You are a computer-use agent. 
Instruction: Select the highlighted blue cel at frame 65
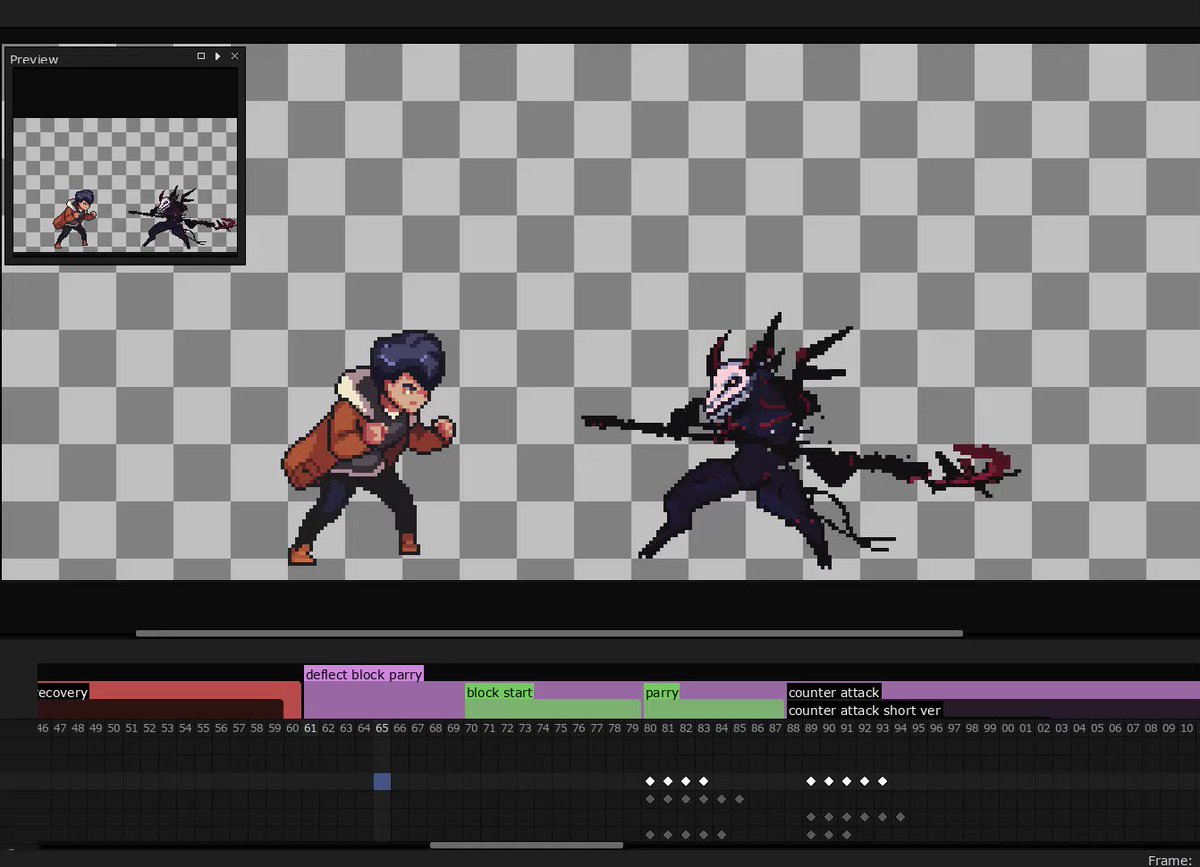tap(382, 781)
